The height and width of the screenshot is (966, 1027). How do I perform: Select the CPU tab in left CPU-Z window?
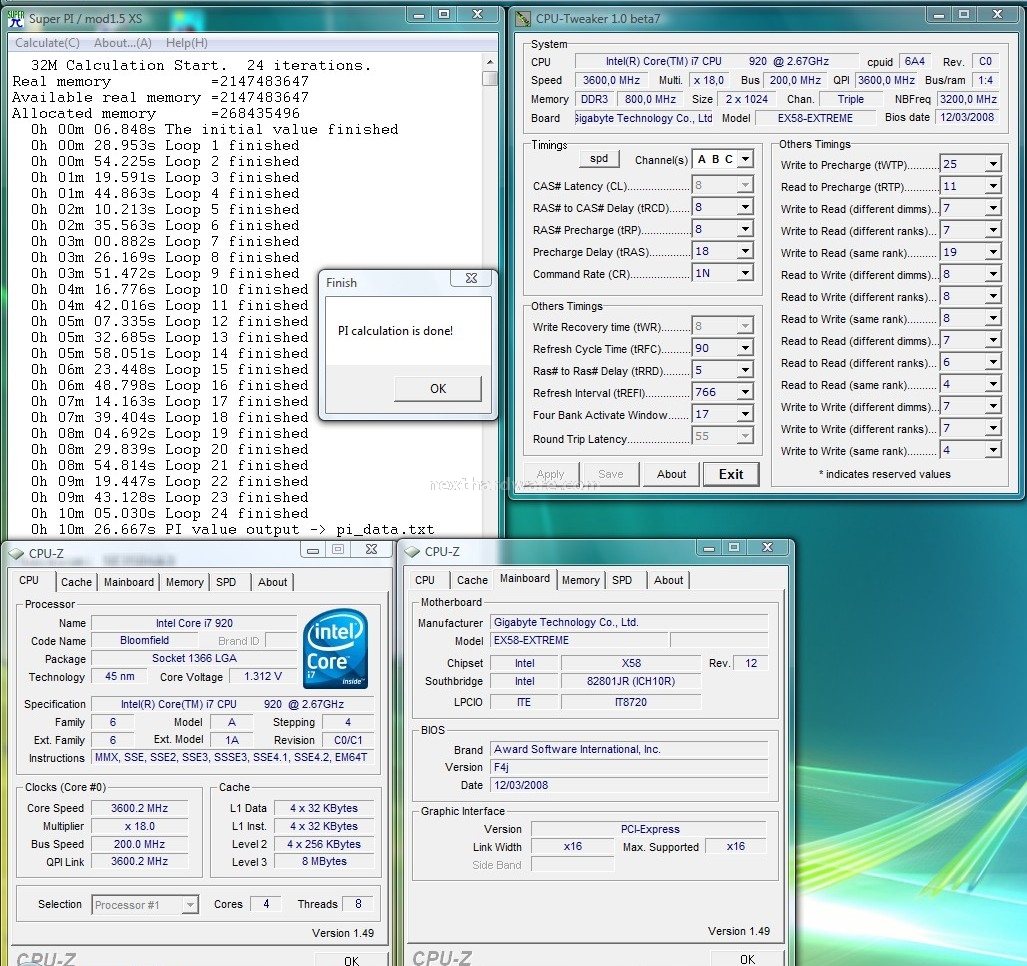pos(29,580)
